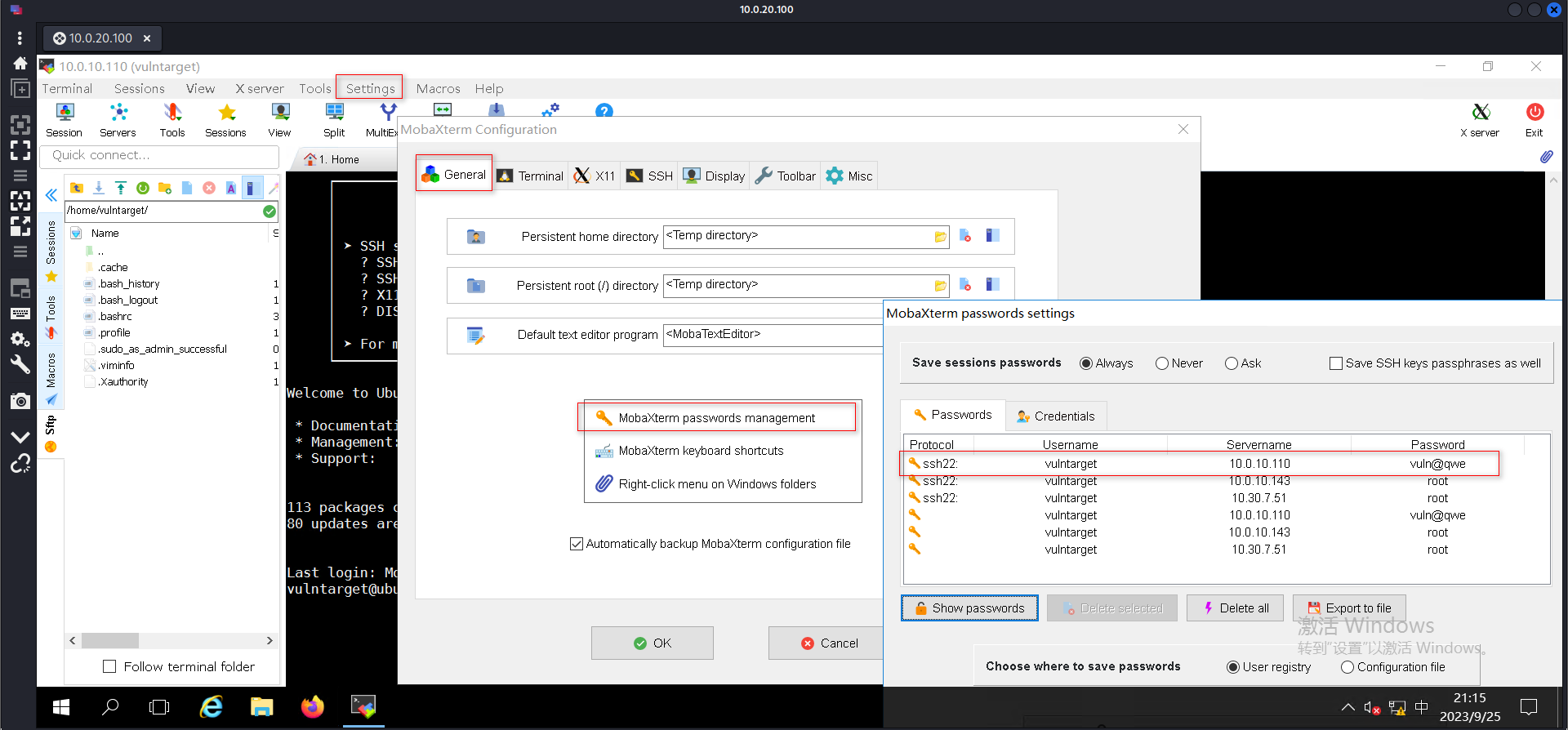Image resolution: width=1568 pixels, height=730 pixels.
Task: Open Firefox from the taskbar
Action: pos(312,707)
